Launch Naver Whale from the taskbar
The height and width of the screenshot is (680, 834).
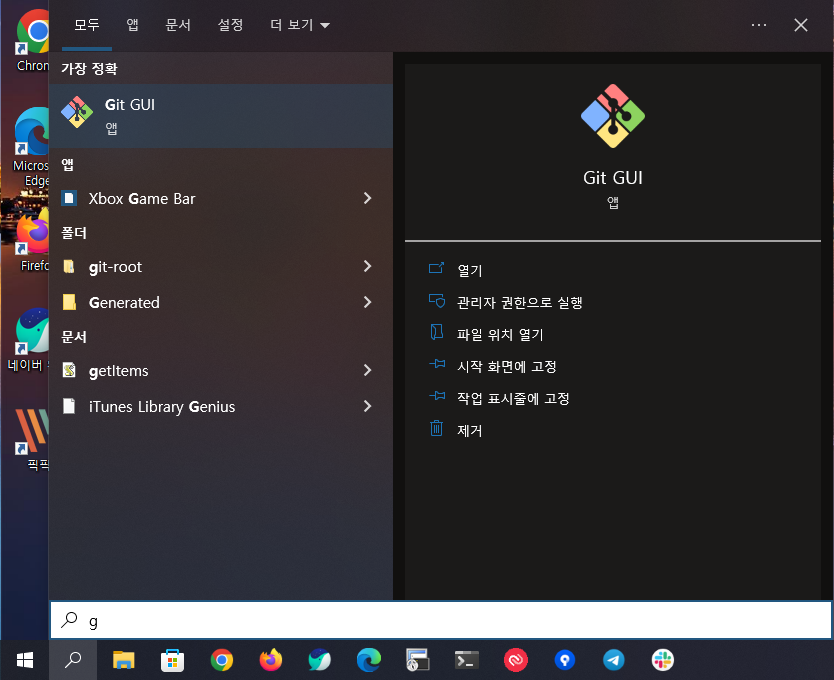click(x=320, y=660)
